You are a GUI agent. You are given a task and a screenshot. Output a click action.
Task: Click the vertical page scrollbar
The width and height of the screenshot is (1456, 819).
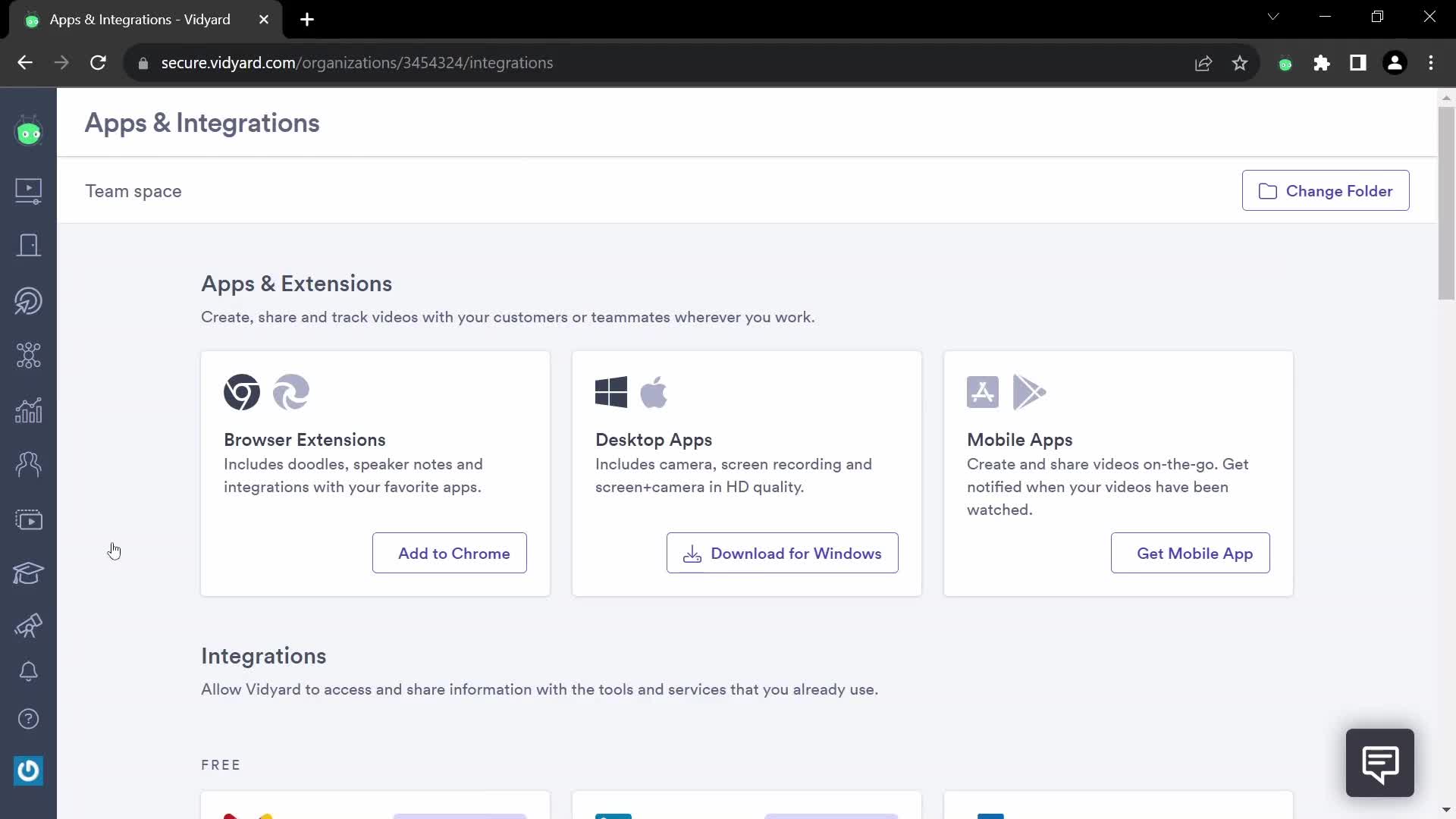(x=1446, y=203)
